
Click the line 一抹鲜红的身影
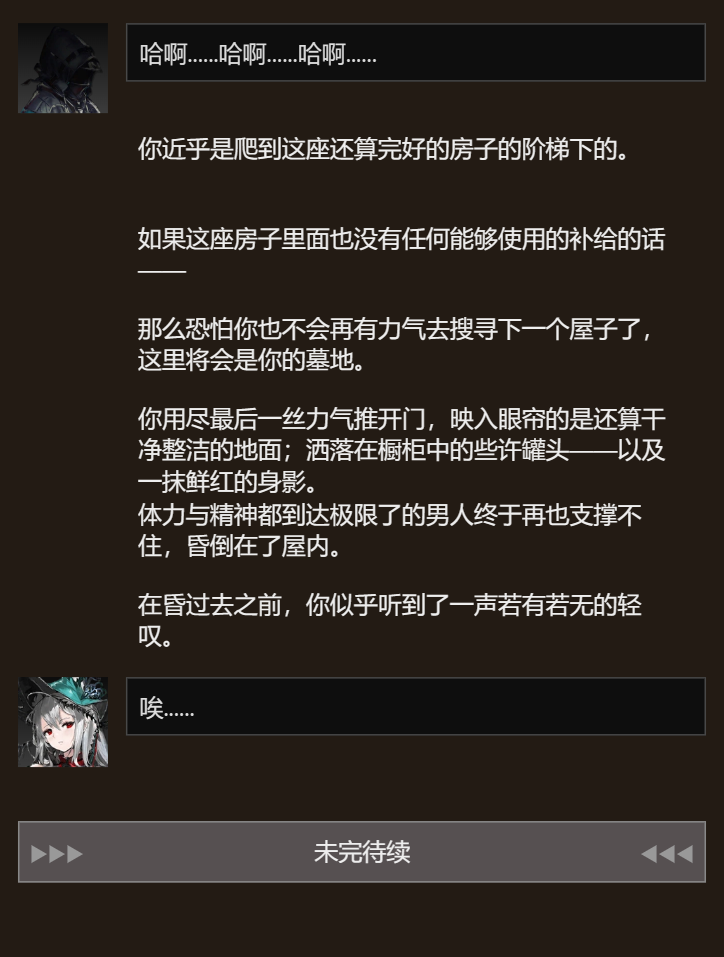[x=228, y=482]
